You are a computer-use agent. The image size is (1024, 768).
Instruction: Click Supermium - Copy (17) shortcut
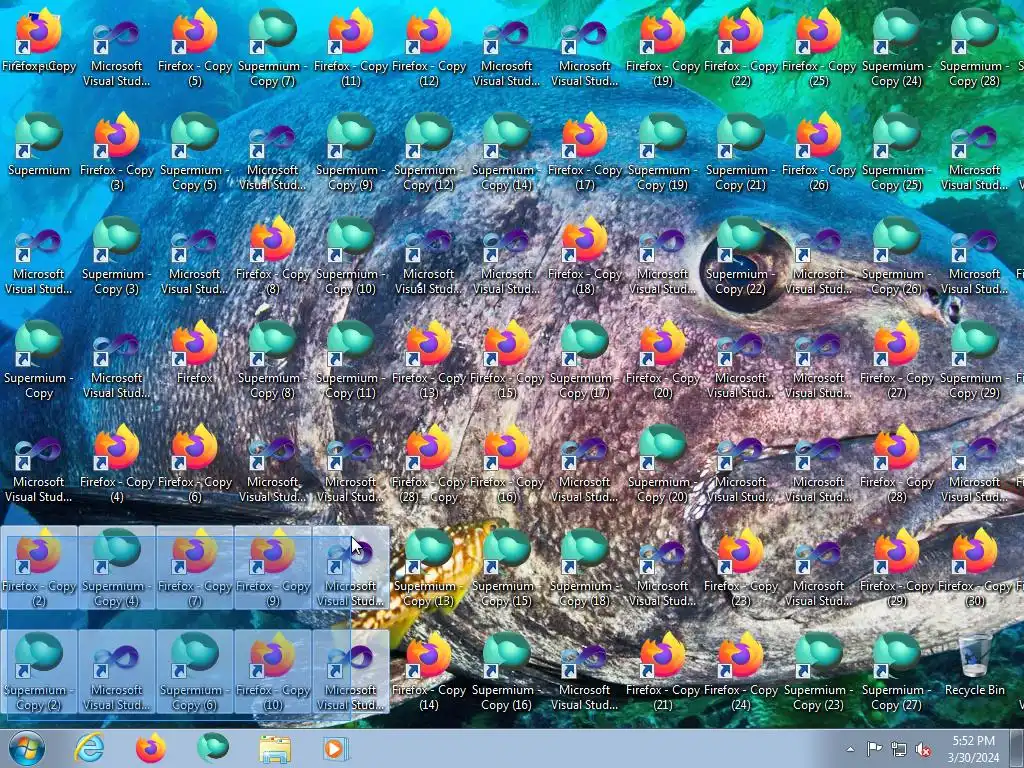(x=584, y=359)
